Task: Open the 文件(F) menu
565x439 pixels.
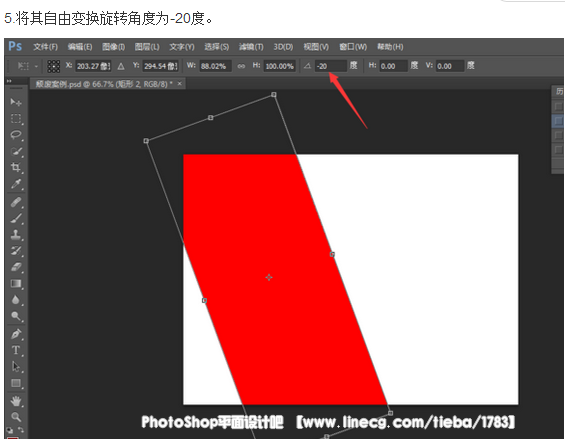Action: [45, 47]
